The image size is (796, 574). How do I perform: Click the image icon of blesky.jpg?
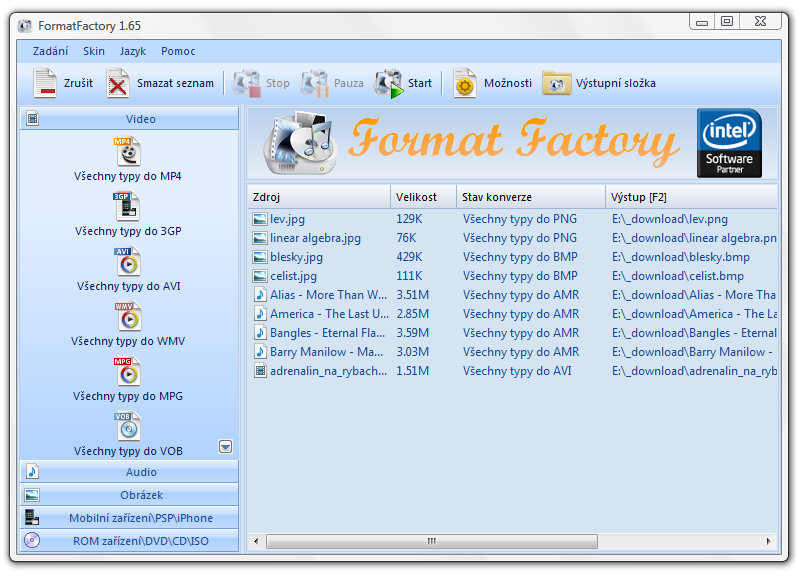point(259,257)
